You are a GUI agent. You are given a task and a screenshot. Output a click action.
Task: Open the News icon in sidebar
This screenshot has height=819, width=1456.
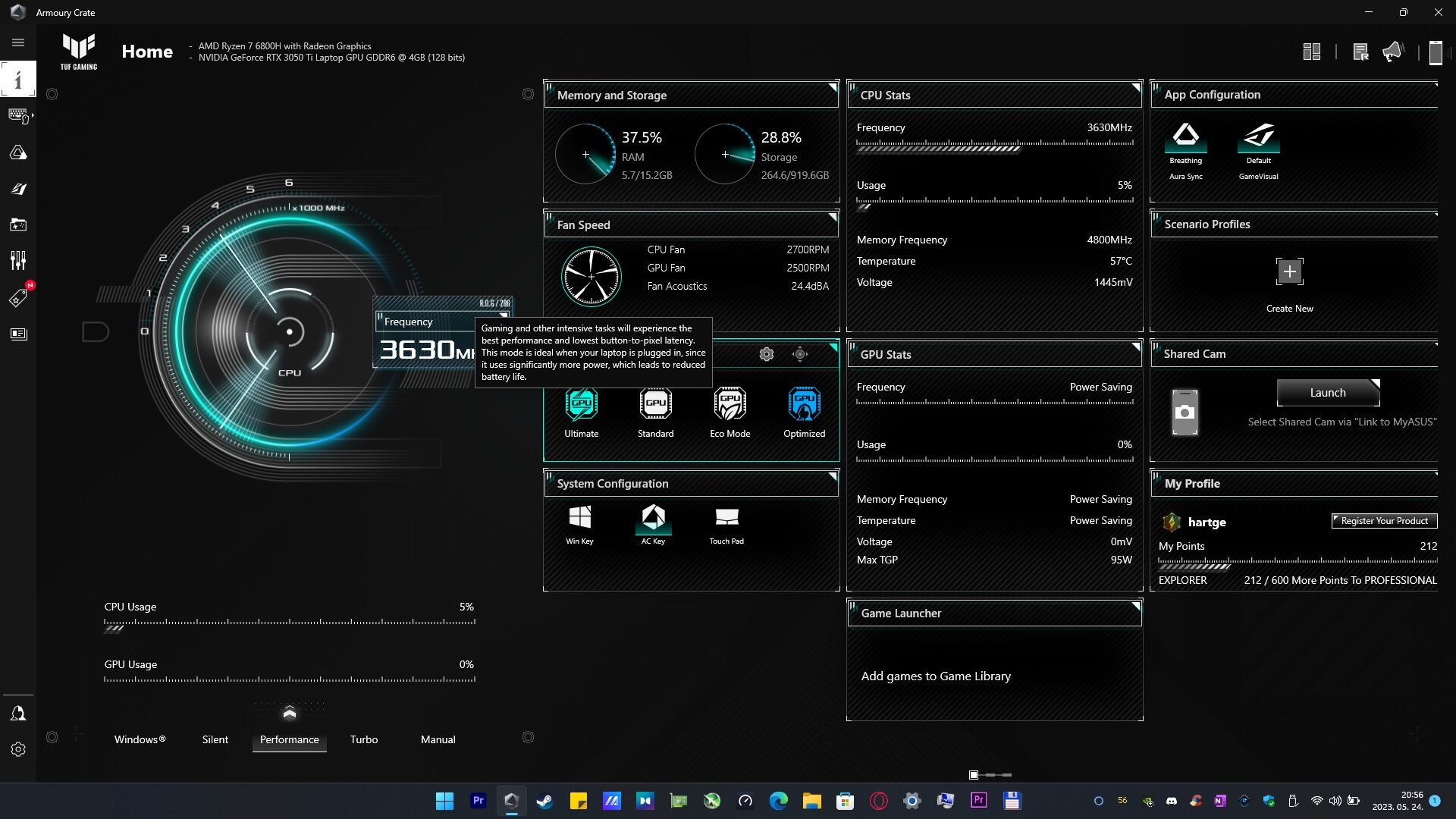[18, 334]
